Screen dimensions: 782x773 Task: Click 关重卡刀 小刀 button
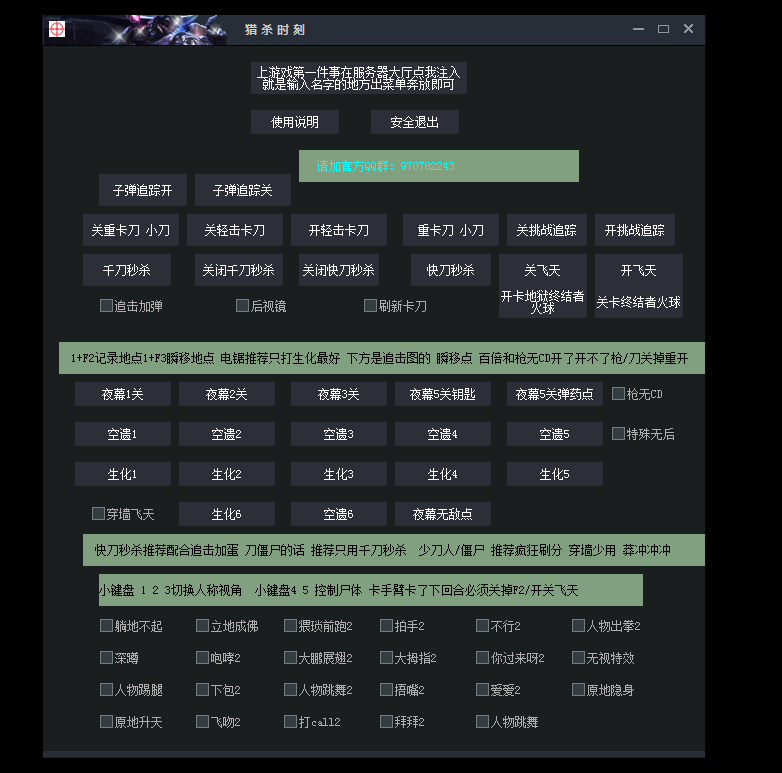(x=131, y=230)
